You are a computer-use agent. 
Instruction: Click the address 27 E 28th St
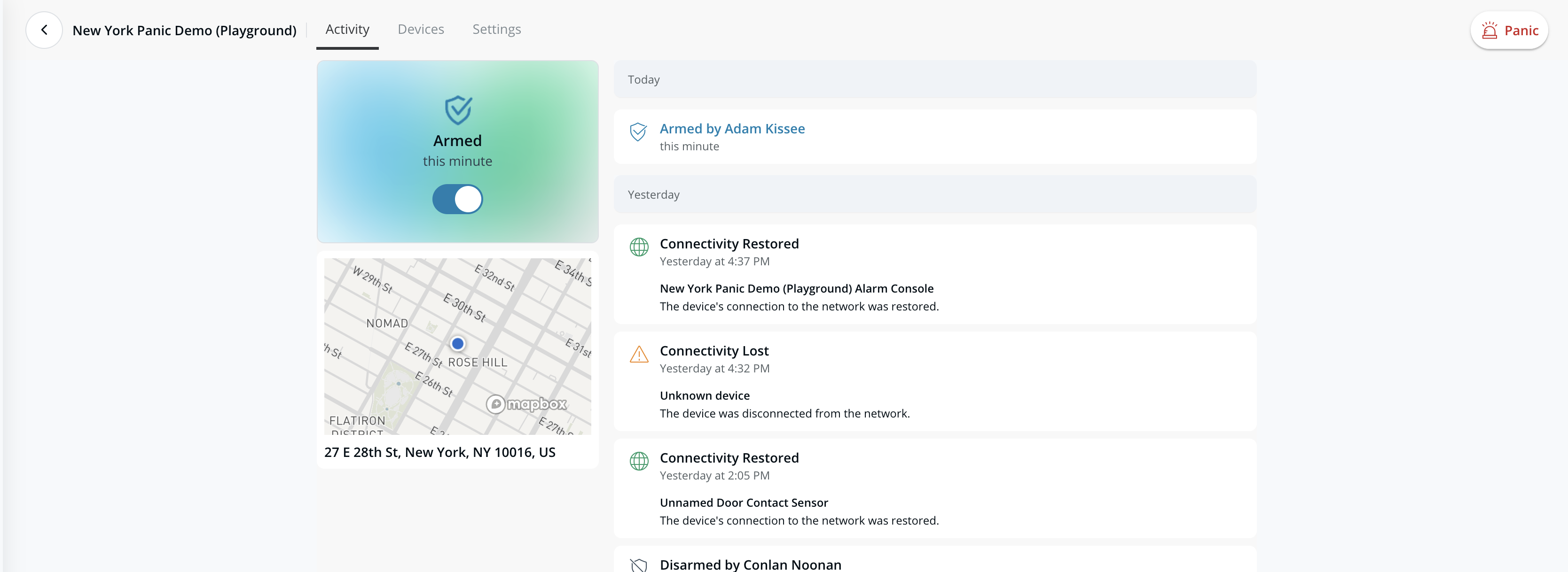pyautogui.click(x=439, y=452)
